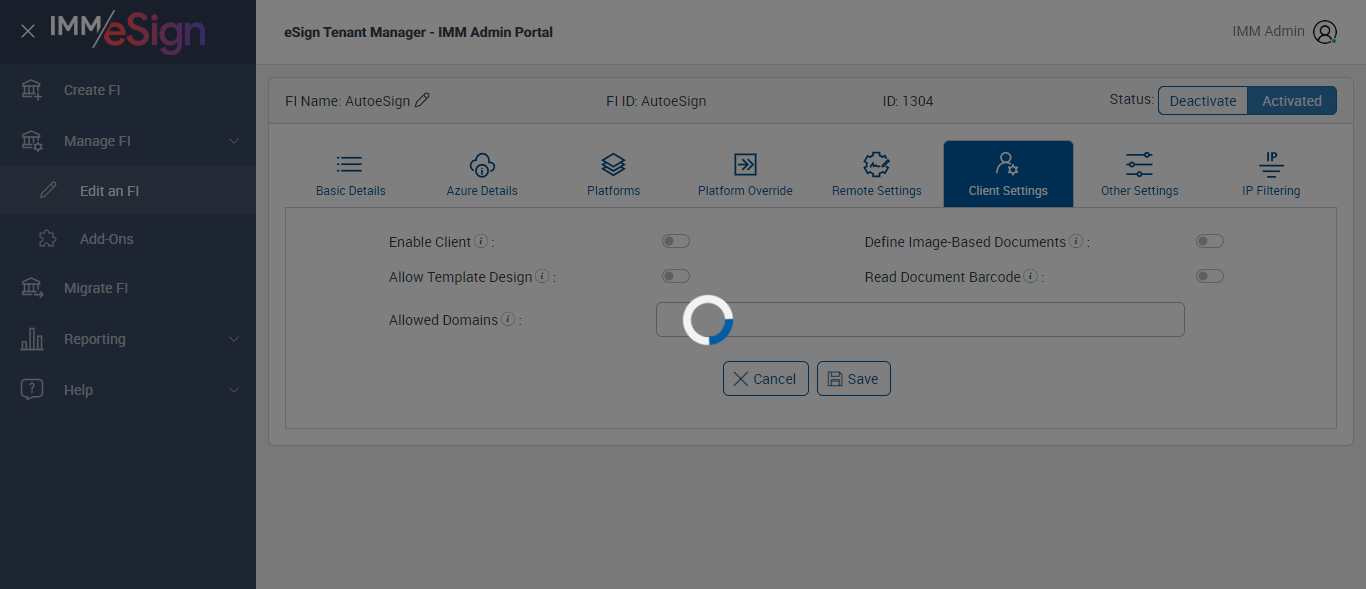Toggle the Read Document Barcode switch

[x=1210, y=276]
